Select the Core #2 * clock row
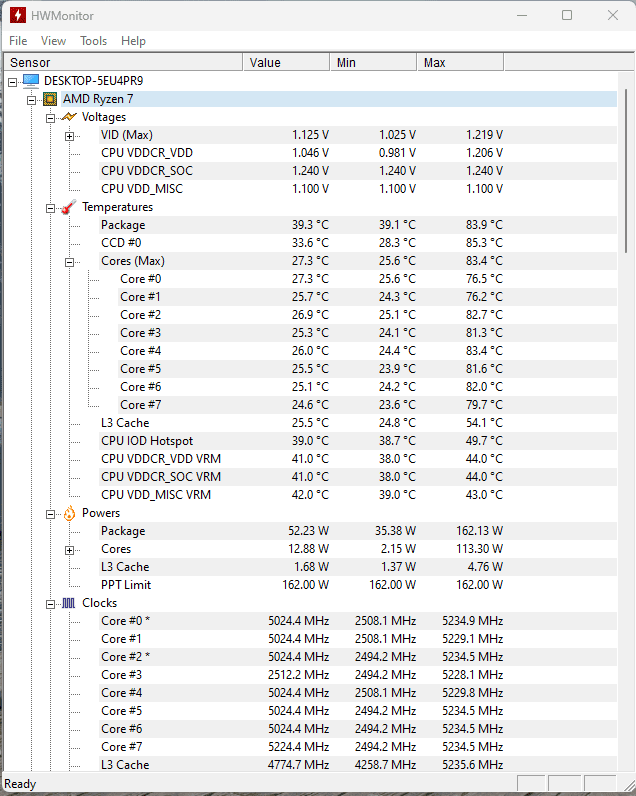 (x=358, y=657)
